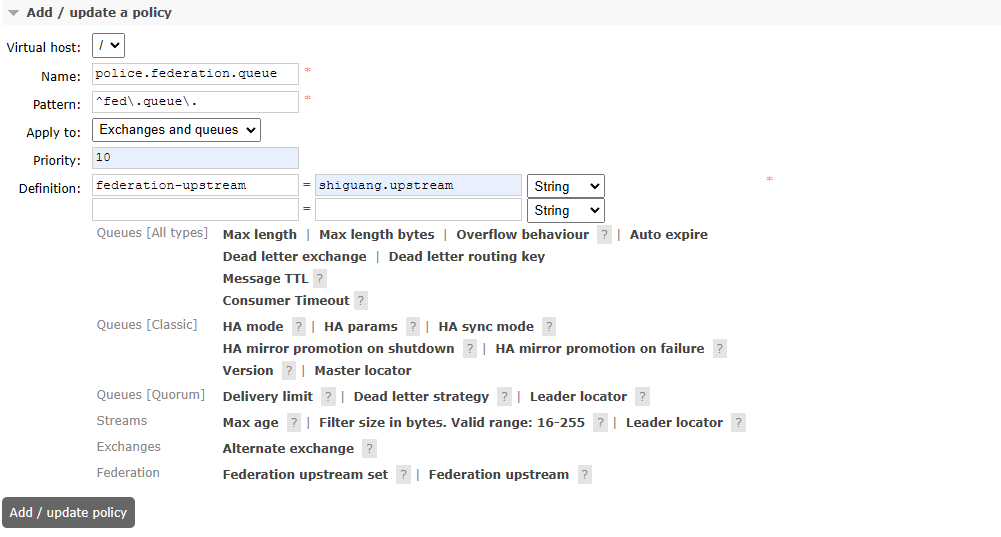The image size is (1001, 537).
Task: Open Federation upstream set help icon
Action: (403, 475)
